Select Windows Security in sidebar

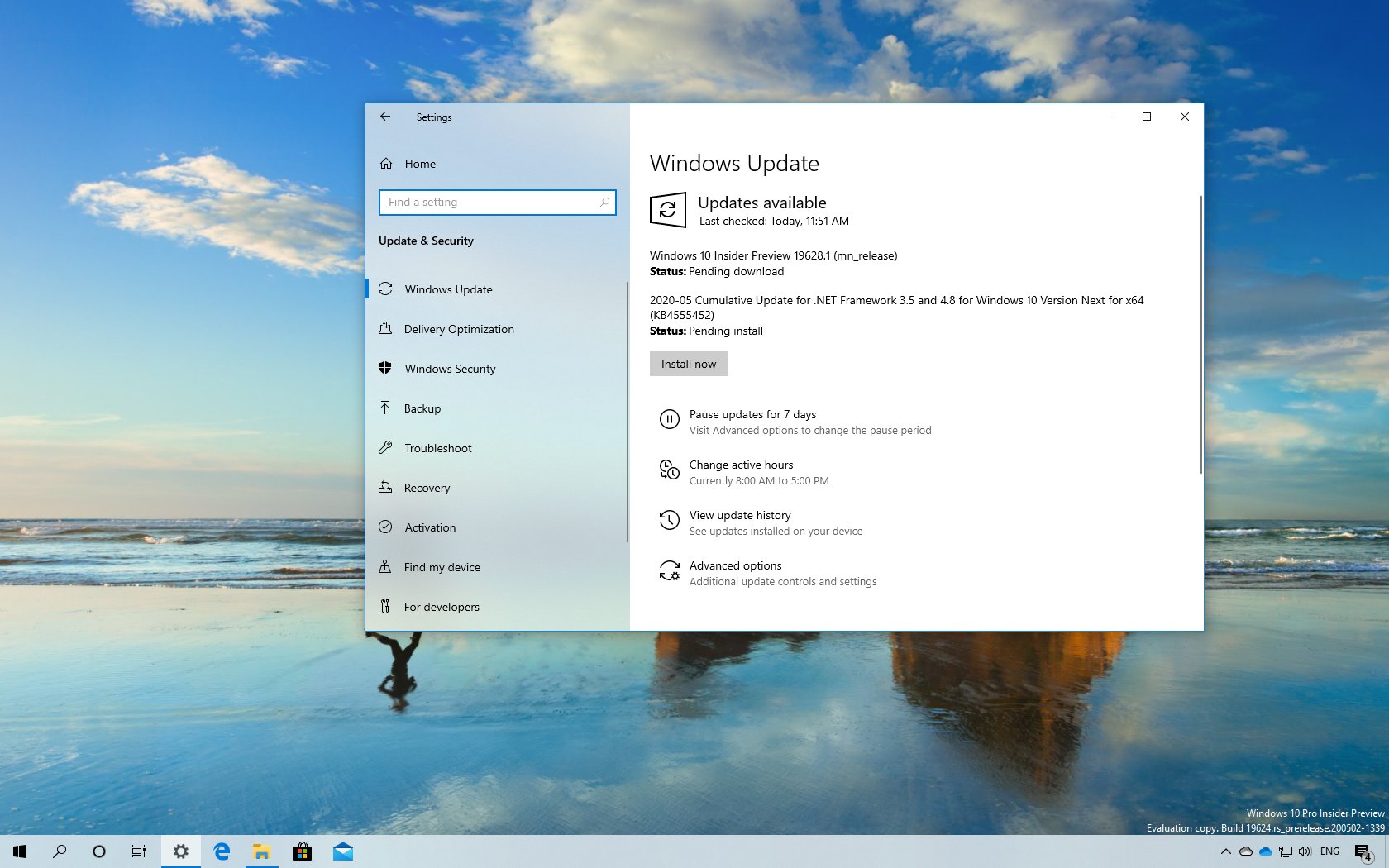(450, 369)
